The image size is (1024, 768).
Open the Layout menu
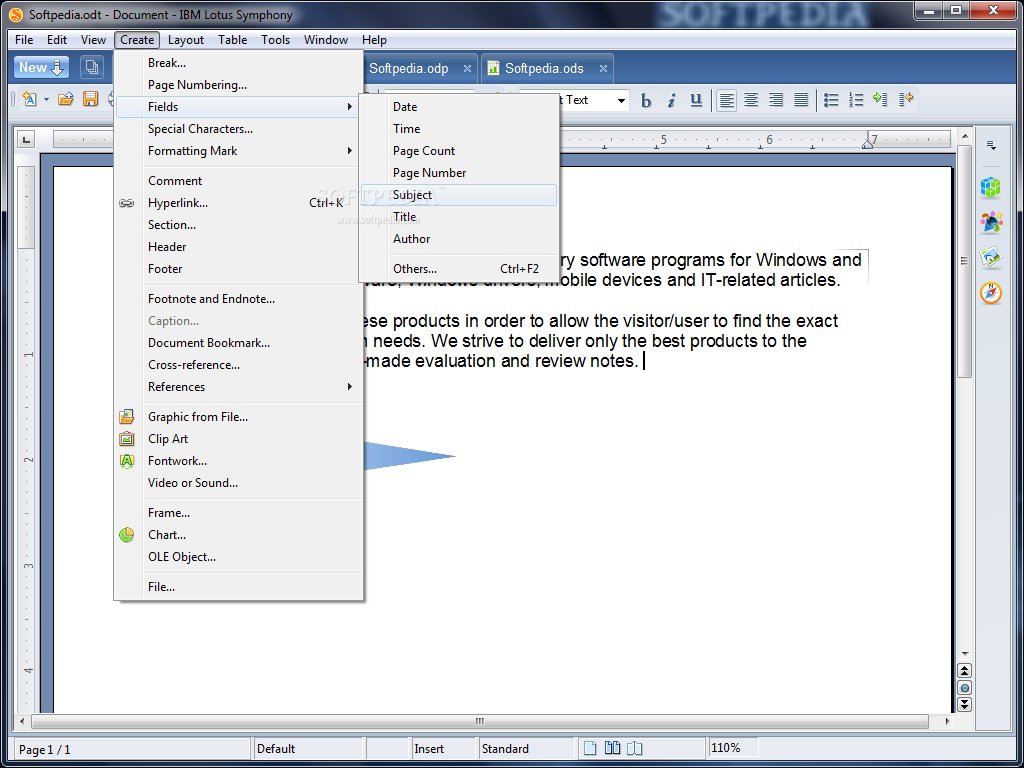point(186,40)
